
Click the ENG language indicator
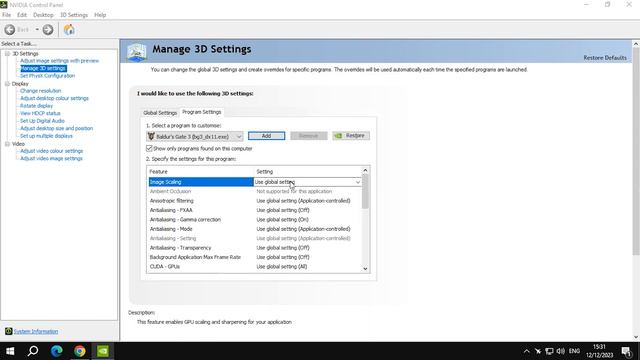tap(574, 351)
